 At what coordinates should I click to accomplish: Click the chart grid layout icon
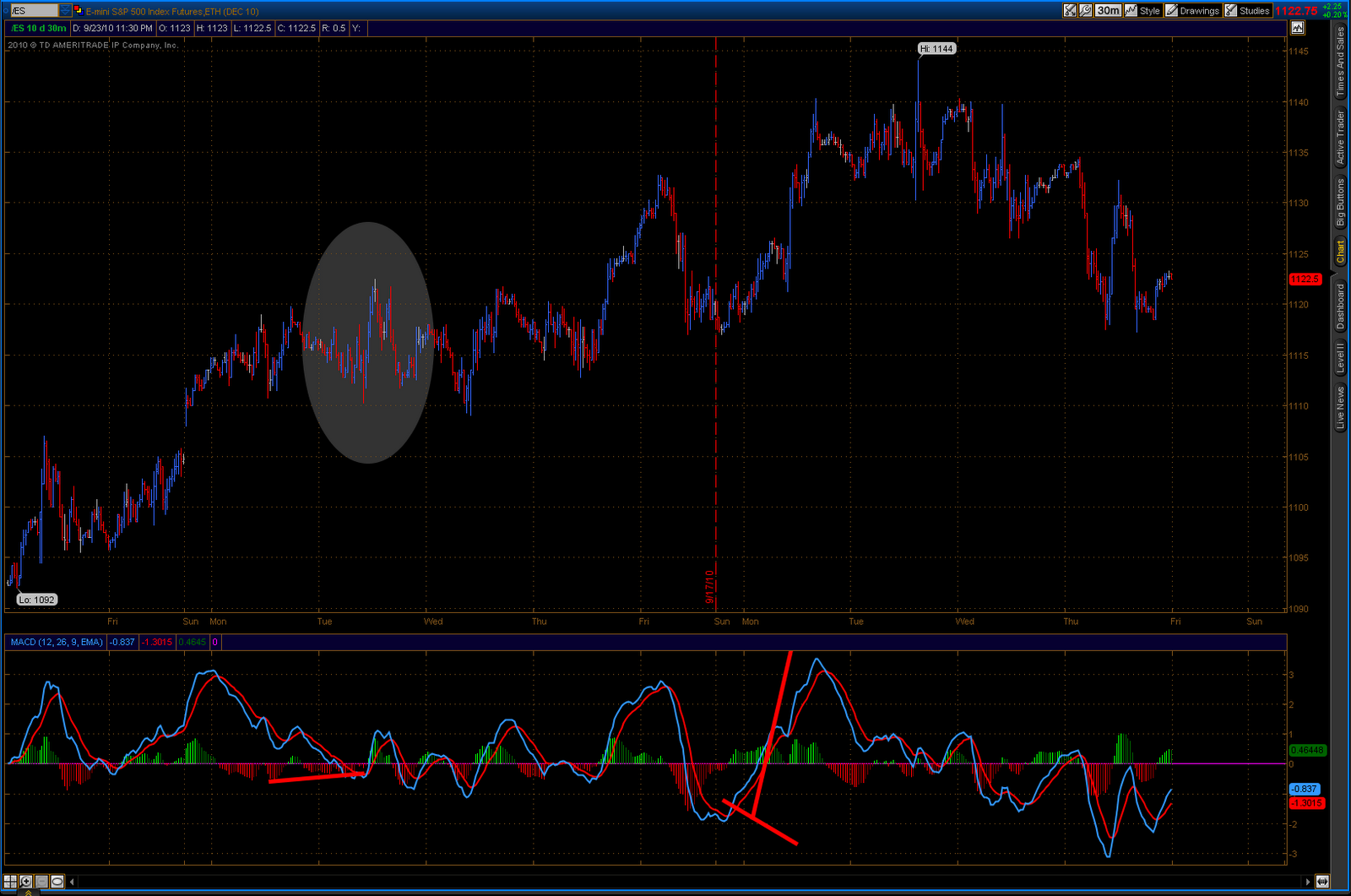pos(10,882)
